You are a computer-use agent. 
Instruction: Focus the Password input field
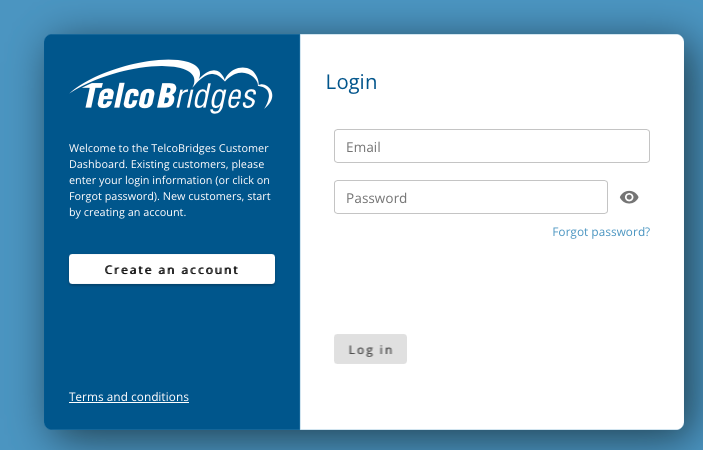pos(471,197)
